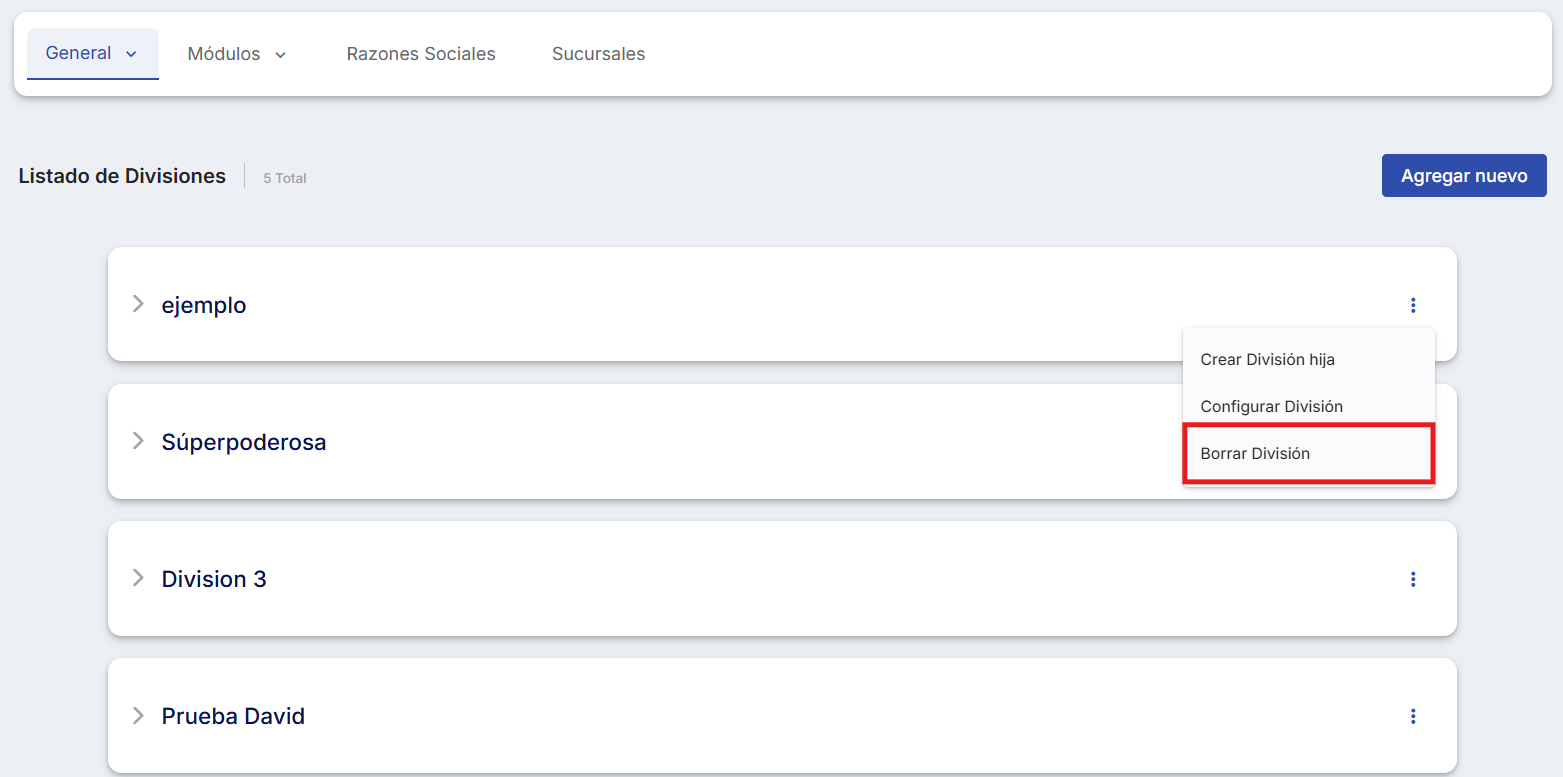Expand the Súperpoderosa division chevron
The height and width of the screenshot is (777, 1563).
pyautogui.click(x=138, y=441)
